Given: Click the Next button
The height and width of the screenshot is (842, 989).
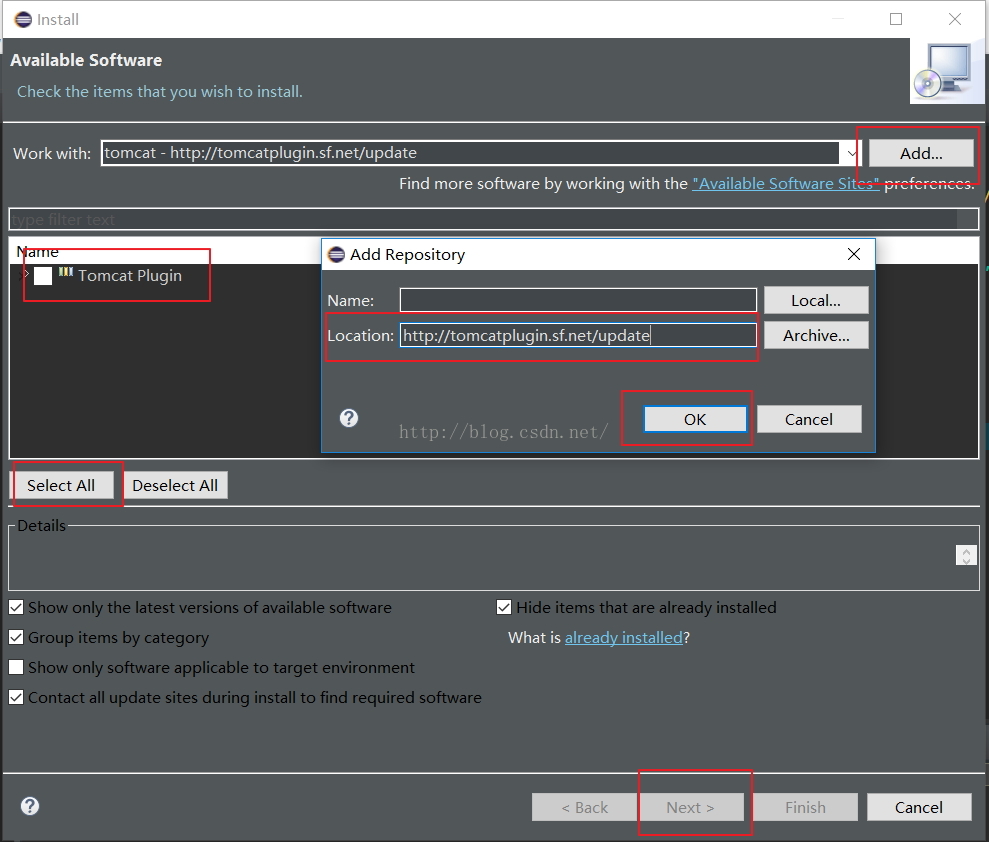Looking at the screenshot, I should coord(690,807).
